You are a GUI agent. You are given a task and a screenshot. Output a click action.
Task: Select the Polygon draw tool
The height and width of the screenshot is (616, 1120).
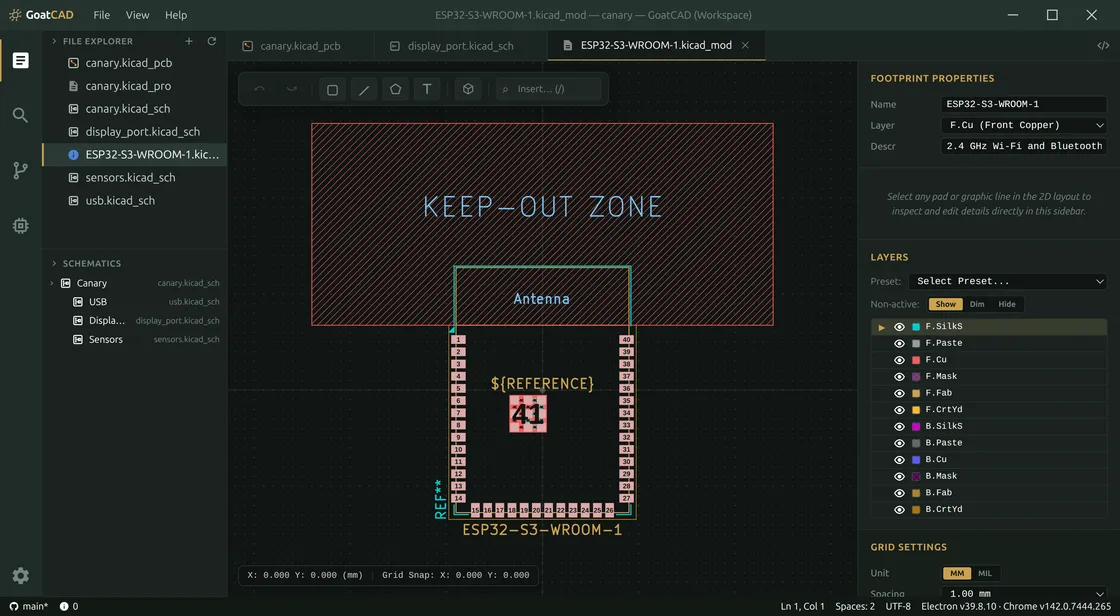point(395,89)
